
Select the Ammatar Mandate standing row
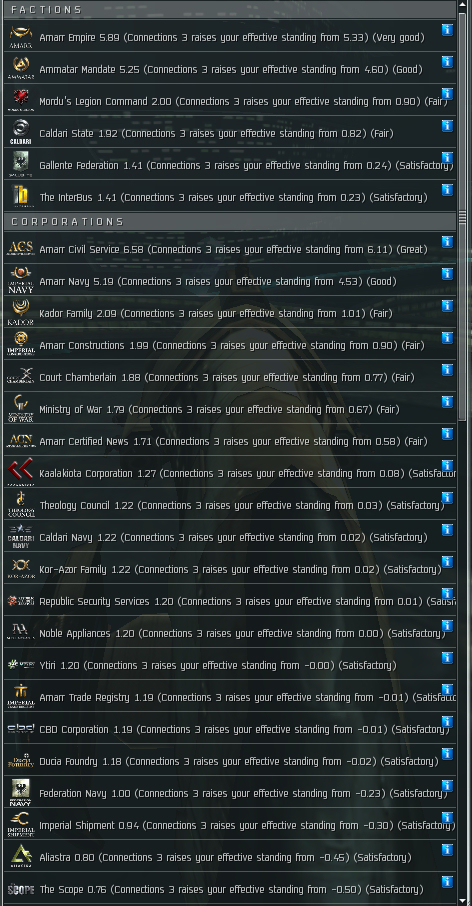pos(230,68)
